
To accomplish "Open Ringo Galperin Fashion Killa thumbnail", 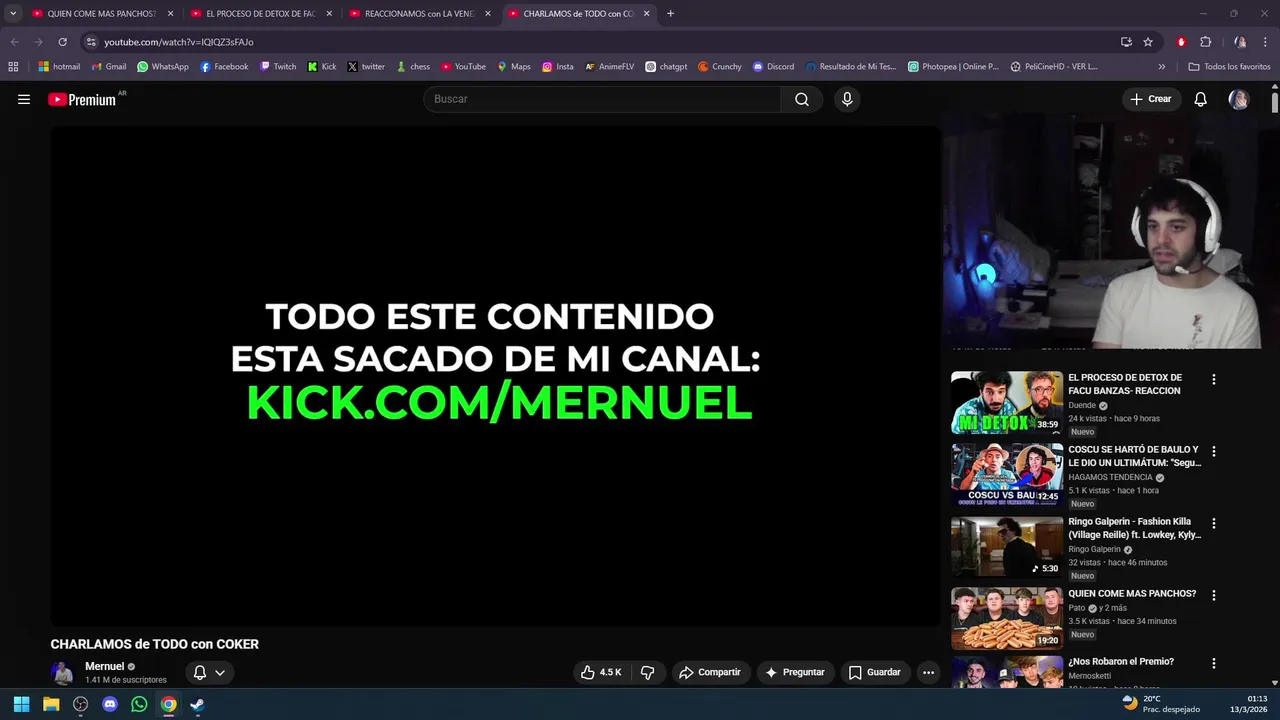I will tap(1007, 546).
